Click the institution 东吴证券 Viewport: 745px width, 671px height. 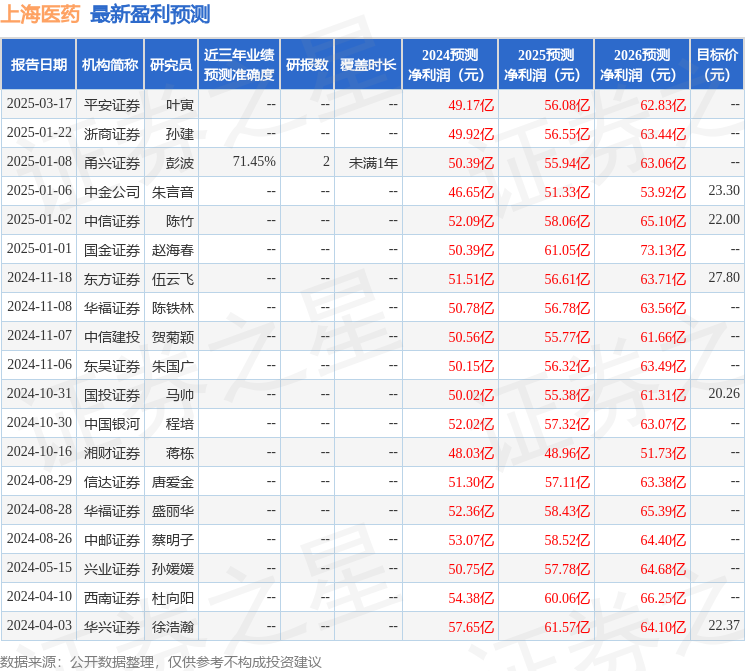(x=112, y=366)
